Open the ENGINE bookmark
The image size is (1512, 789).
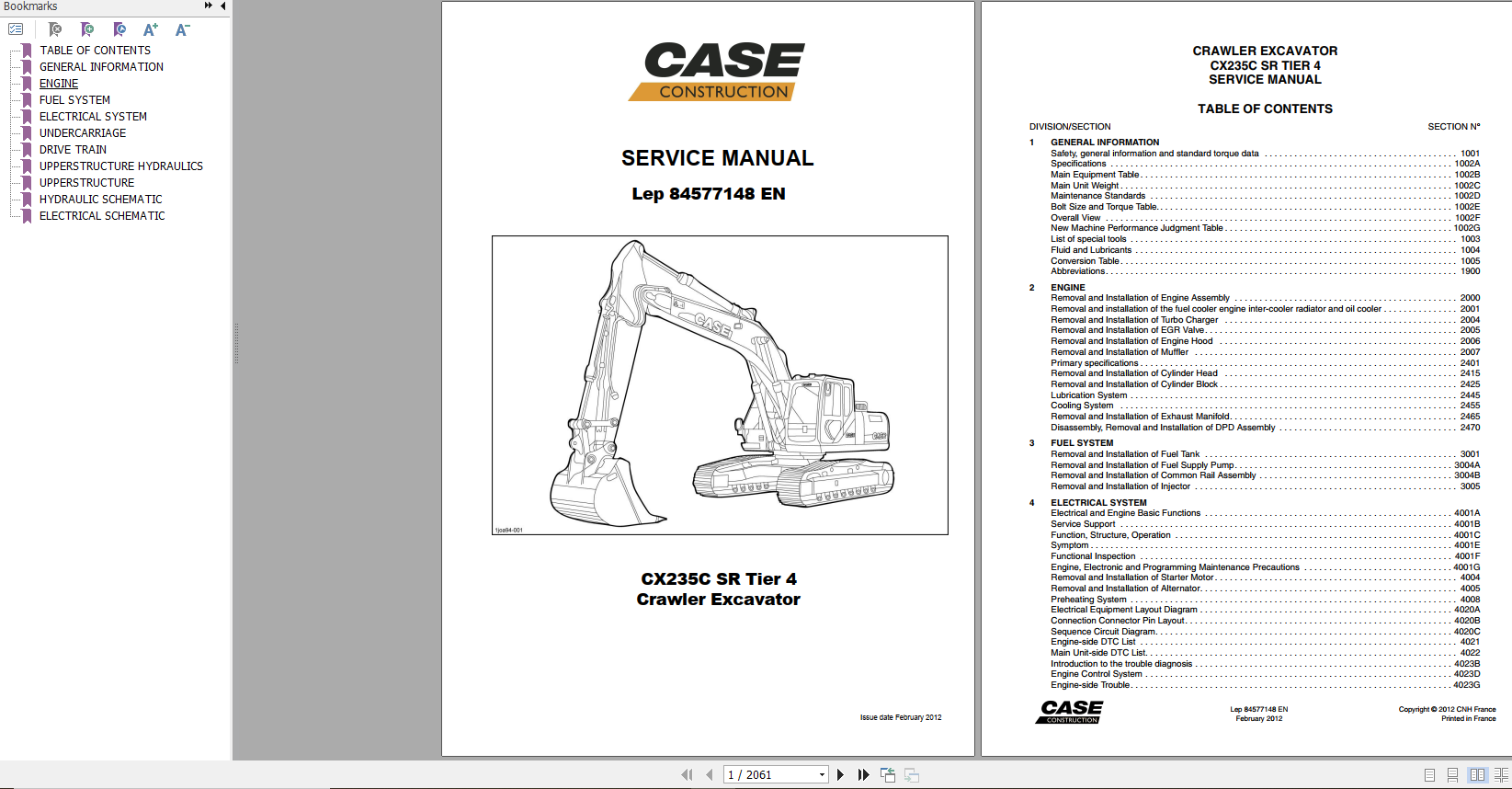[x=59, y=84]
